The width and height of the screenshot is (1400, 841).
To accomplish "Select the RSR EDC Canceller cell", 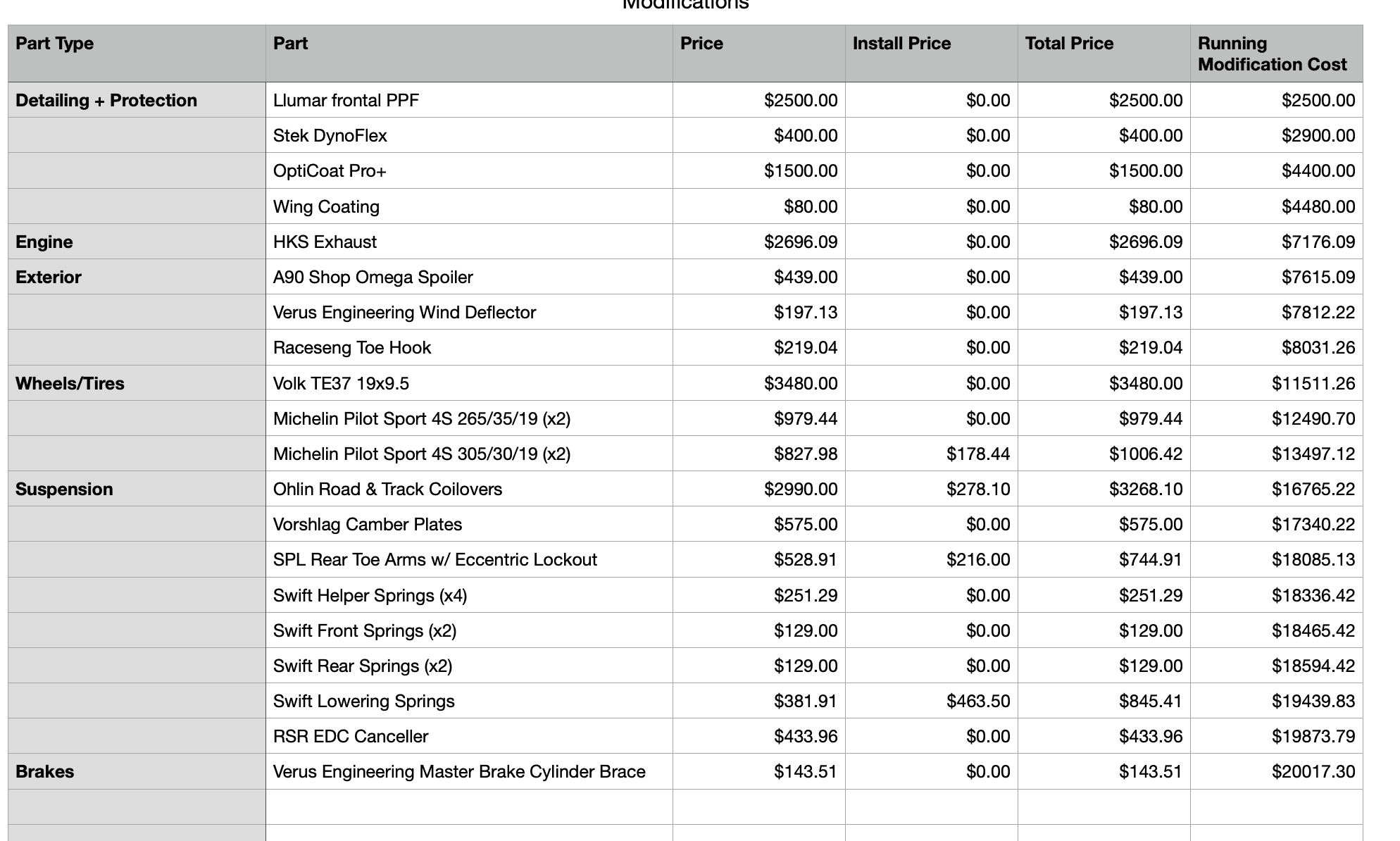I will click(x=469, y=736).
